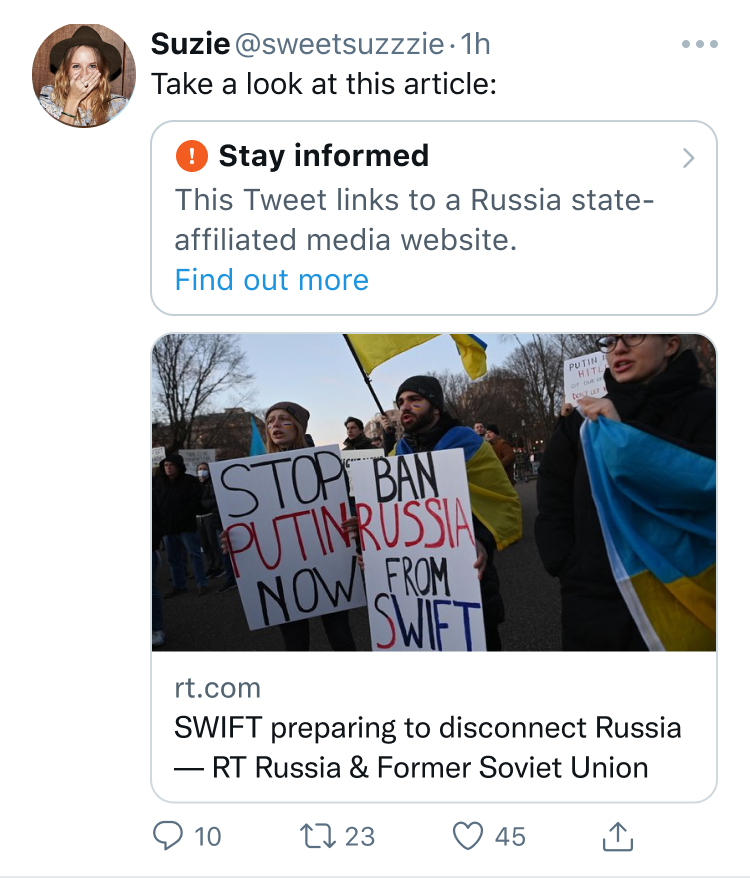Click the like count of 45

point(510,836)
